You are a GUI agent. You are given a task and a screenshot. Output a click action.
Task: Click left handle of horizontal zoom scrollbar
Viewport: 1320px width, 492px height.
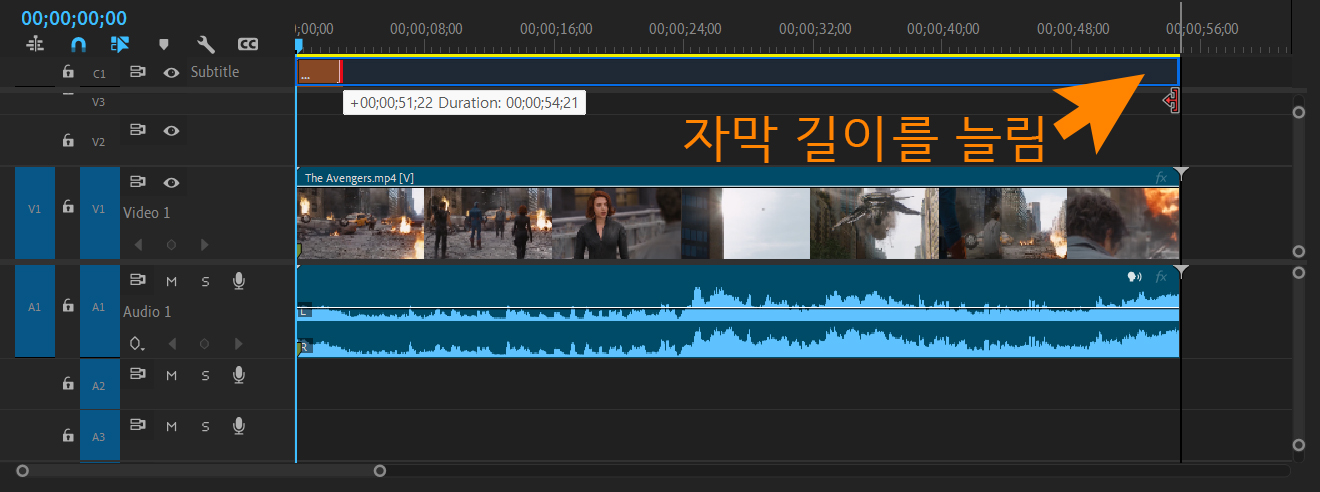(x=22, y=470)
